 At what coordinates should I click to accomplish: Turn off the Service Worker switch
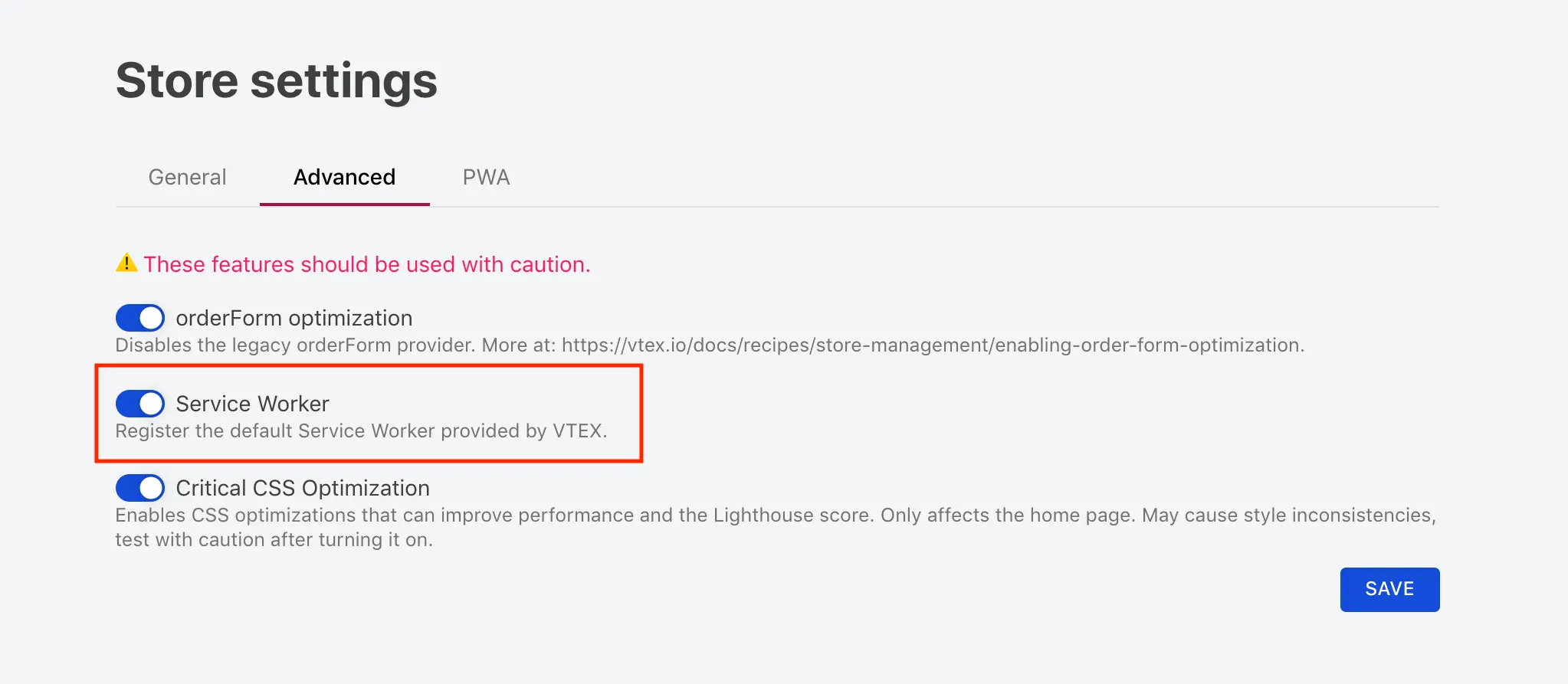click(140, 404)
